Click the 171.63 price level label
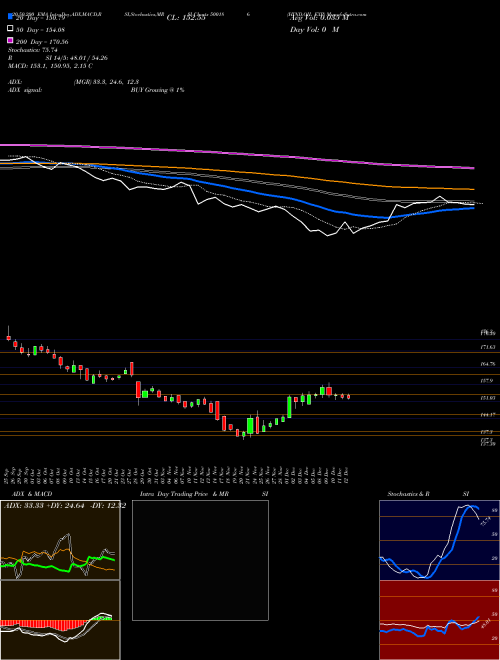Image resolution: width=500 pixels, height=660 pixels. pos(487,347)
